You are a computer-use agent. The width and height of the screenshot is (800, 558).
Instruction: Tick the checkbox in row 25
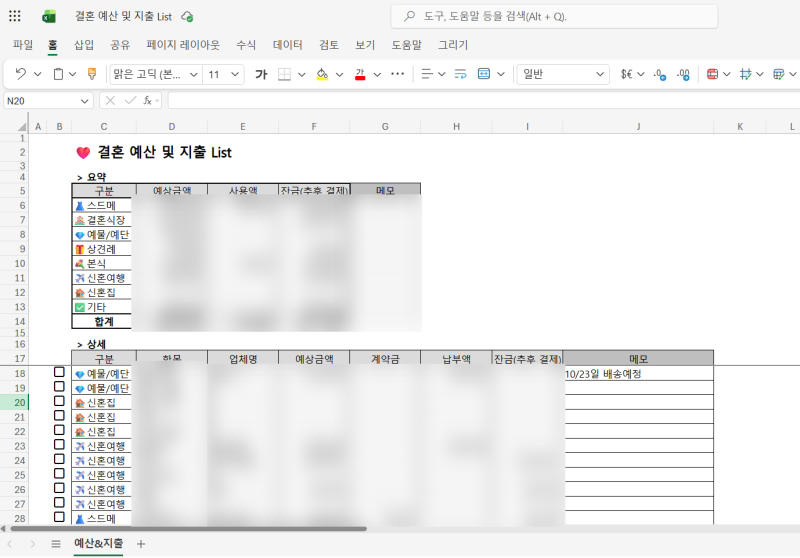coord(59,473)
